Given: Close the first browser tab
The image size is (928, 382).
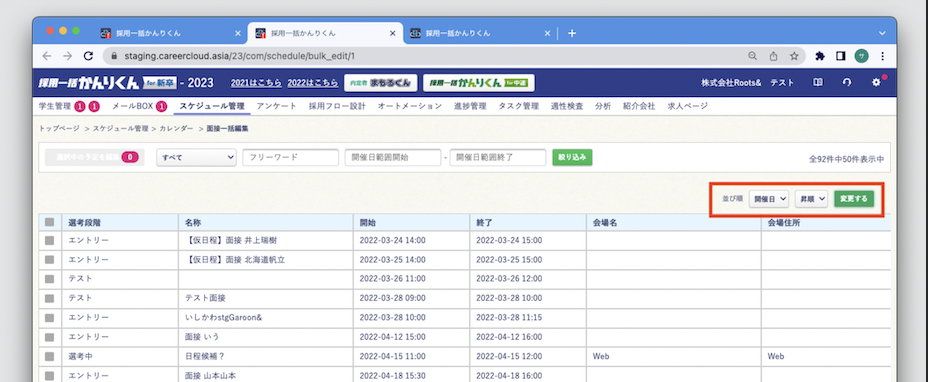Looking at the screenshot, I should click(238, 33).
